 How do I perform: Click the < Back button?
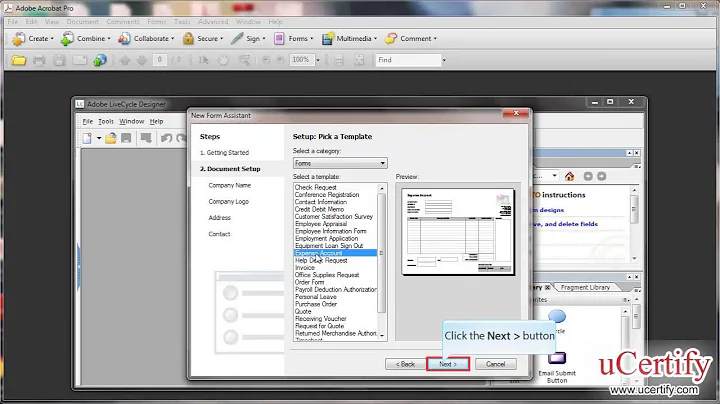405,364
